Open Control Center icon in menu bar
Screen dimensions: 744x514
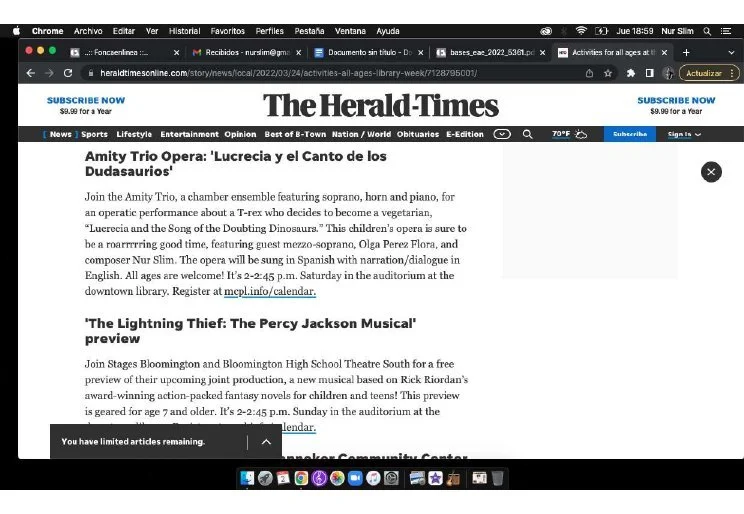pyautogui.click(x=725, y=31)
